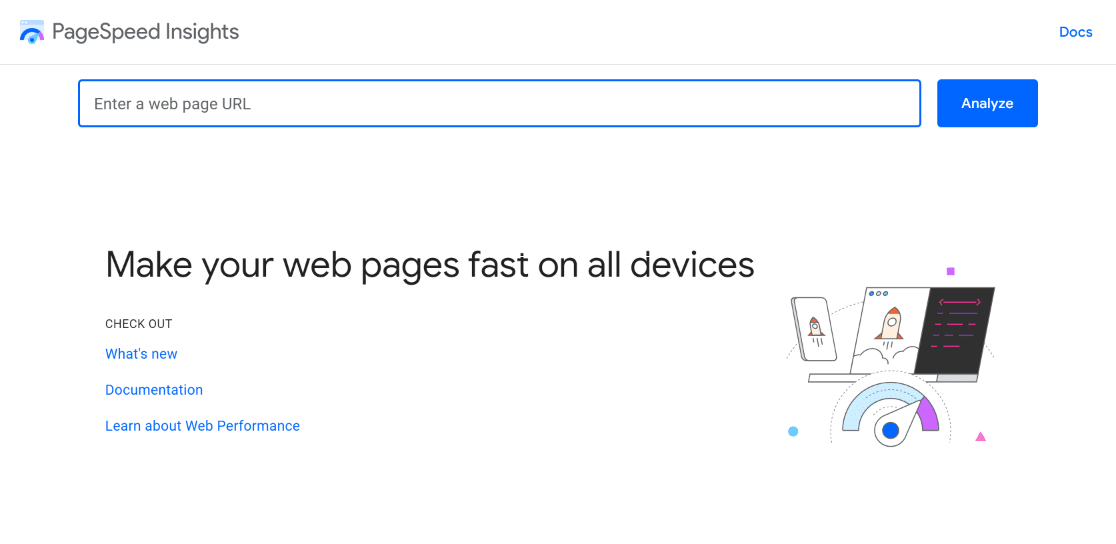Viewport: 1116px width, 544px height.
Task: Click the purple segment of the speed gauge
Action: (927, 412)
